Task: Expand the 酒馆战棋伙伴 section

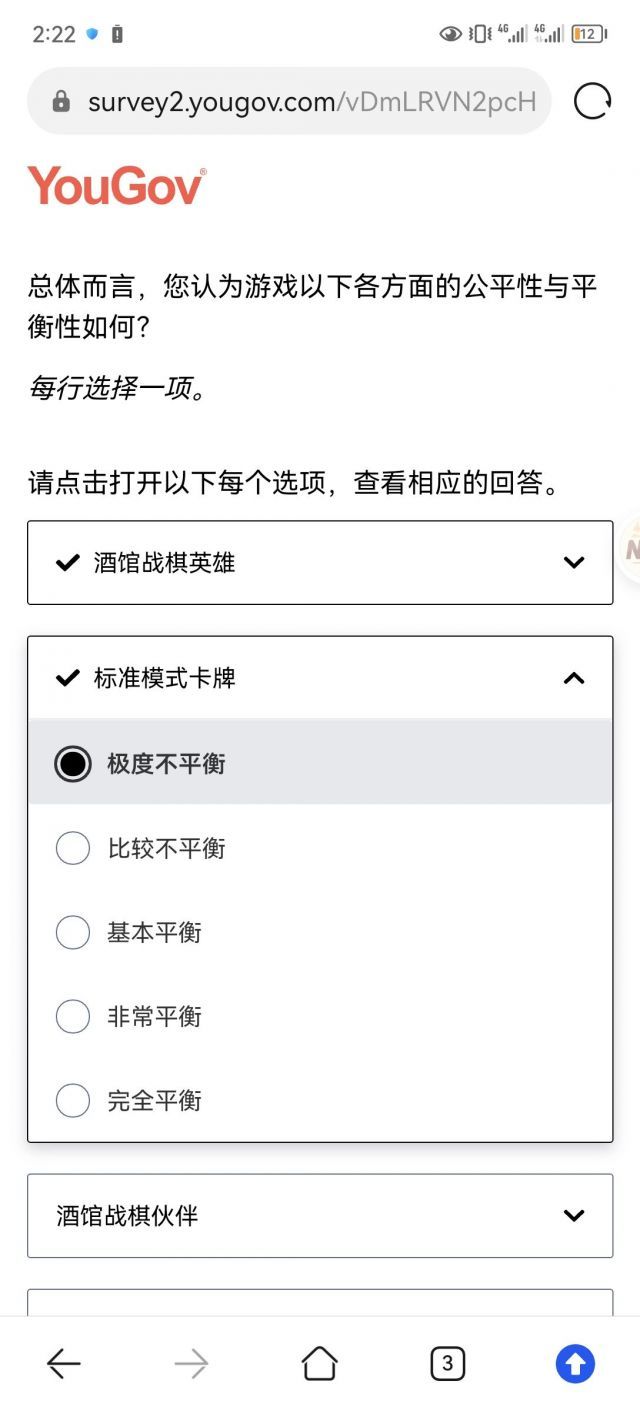Action: point(320,1216)
